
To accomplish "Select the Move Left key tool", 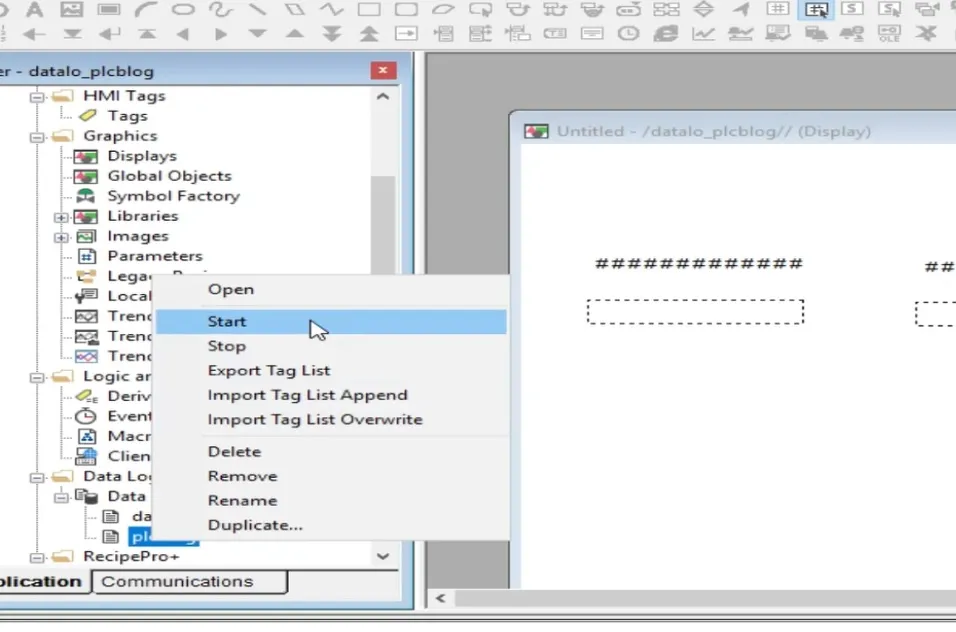I will coord(183,34).
